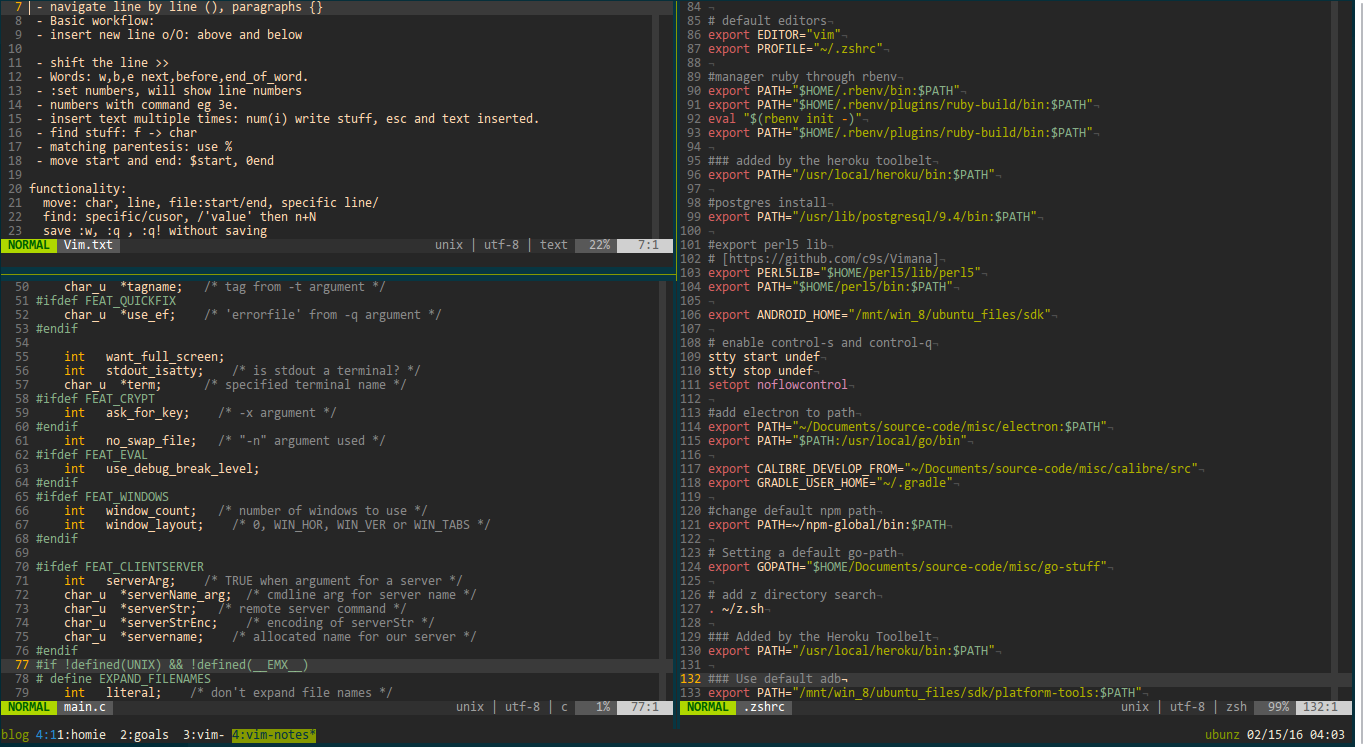Image resolution: width=1366 pixels, height=747 pixels.
Task: Click the 'eval "$(rbenv init -)"' line
Action: pyautogui.click(x=785, y=119)
